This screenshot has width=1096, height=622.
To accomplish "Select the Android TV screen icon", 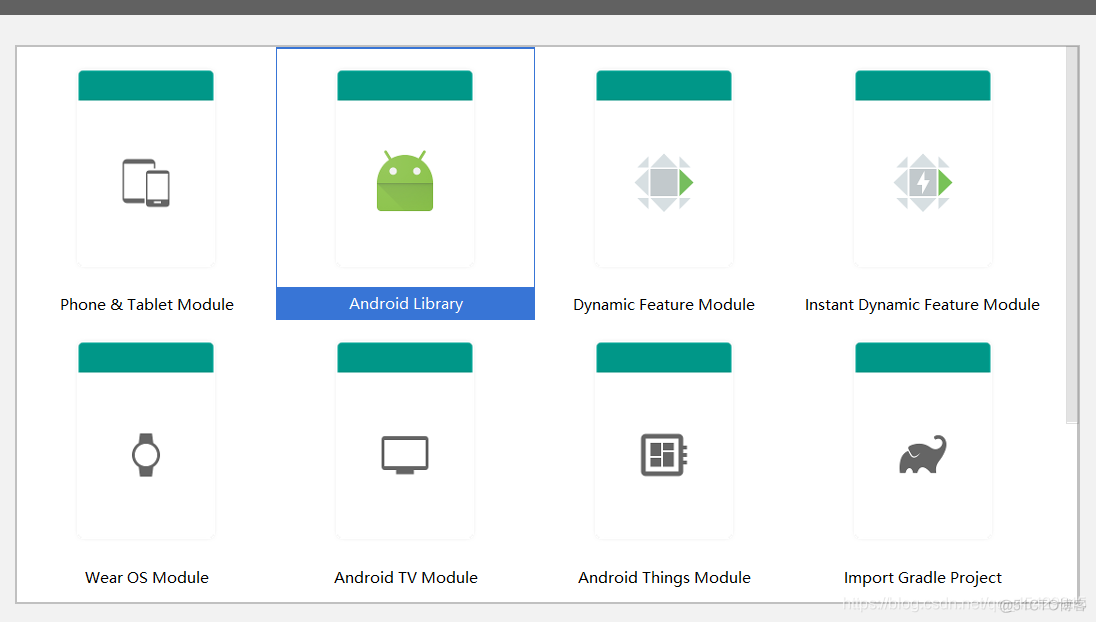I will [405, 455].
